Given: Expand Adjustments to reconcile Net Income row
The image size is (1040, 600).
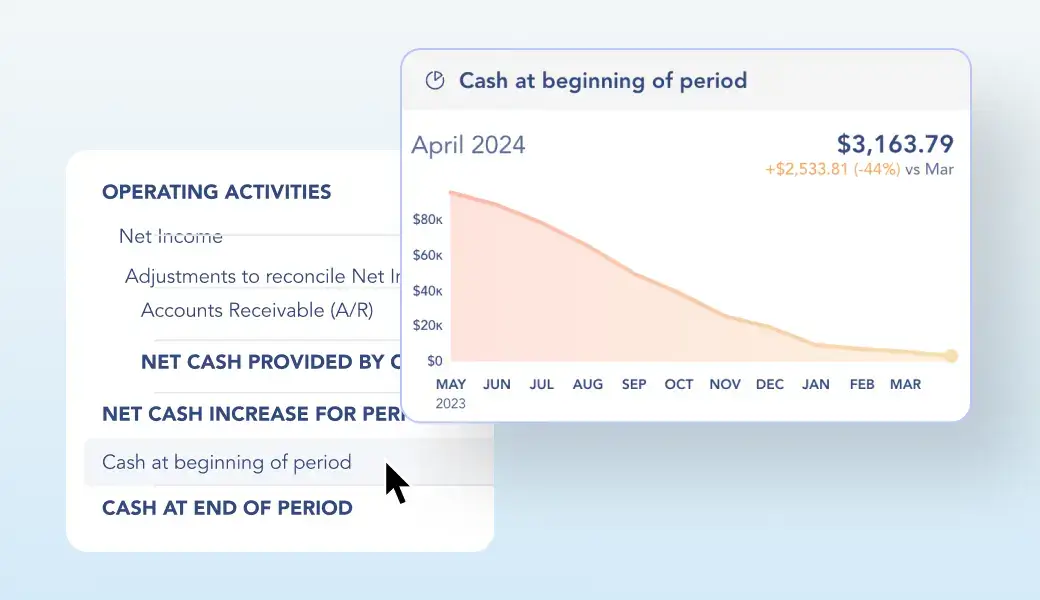Looking at the screenshot, I should click(262, 276).
